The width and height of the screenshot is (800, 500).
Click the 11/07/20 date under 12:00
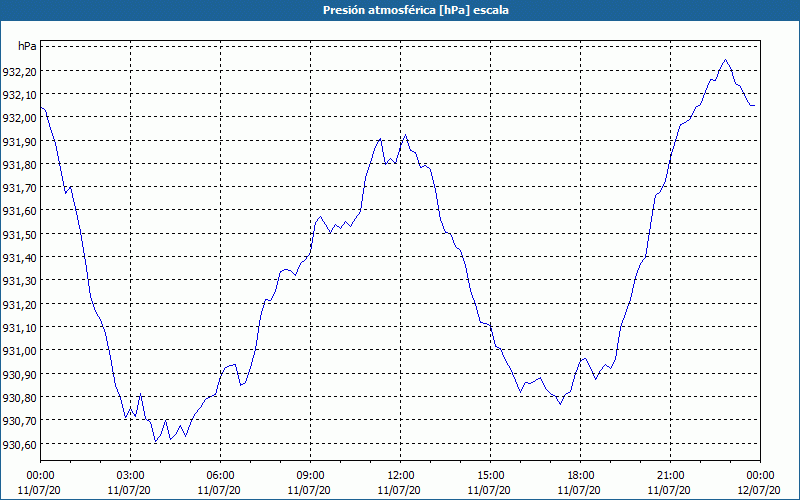pyautogui.click(x=399, y=490)
